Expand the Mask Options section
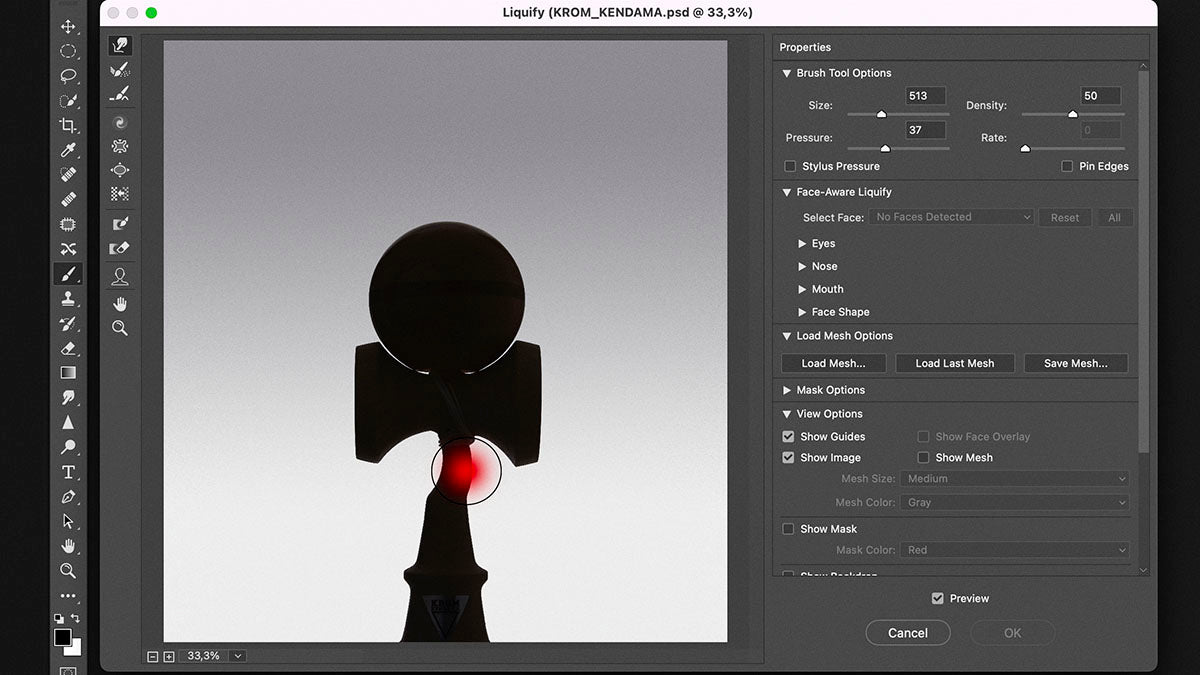Image resolution: width=1200 pixels, height=675 pixels. (787, 390)
